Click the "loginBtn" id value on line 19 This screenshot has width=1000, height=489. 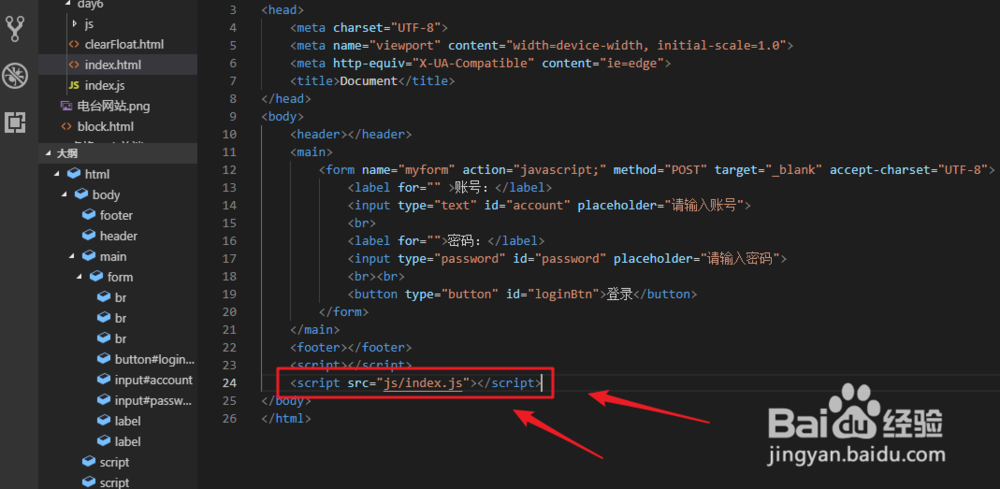tap(562, 295)
